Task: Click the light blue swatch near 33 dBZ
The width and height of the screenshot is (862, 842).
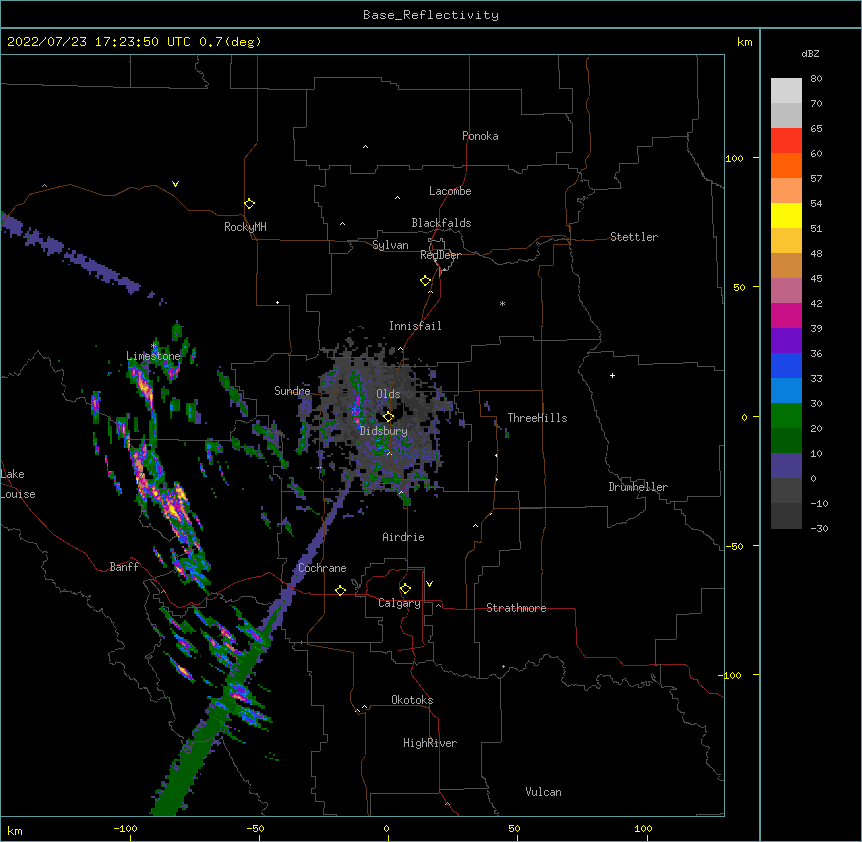Action: click(x=786, y=391)
